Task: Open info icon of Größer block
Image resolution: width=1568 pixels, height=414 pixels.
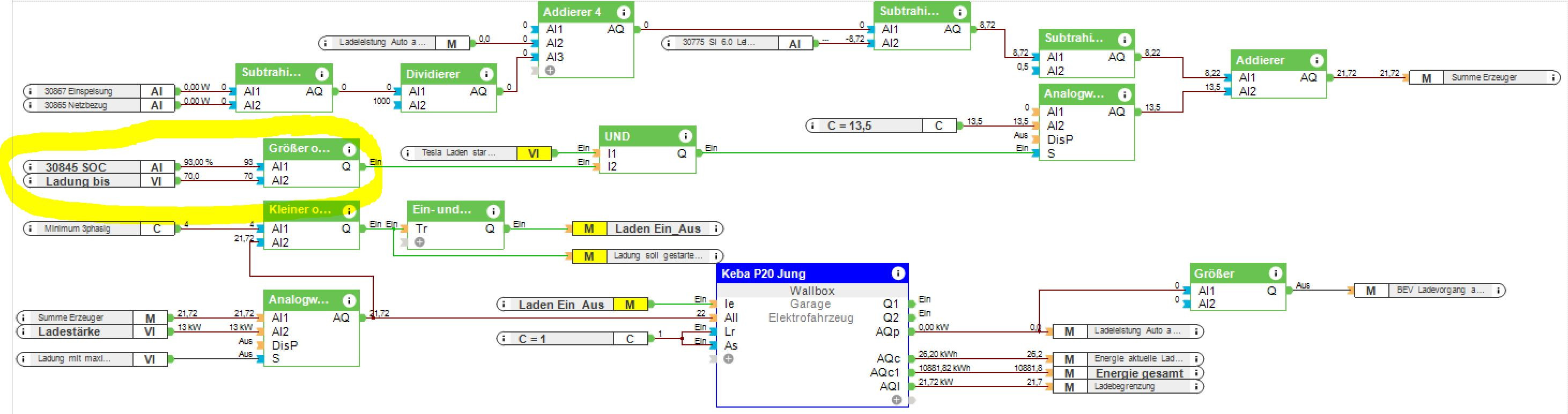Action: point(1275,273)
